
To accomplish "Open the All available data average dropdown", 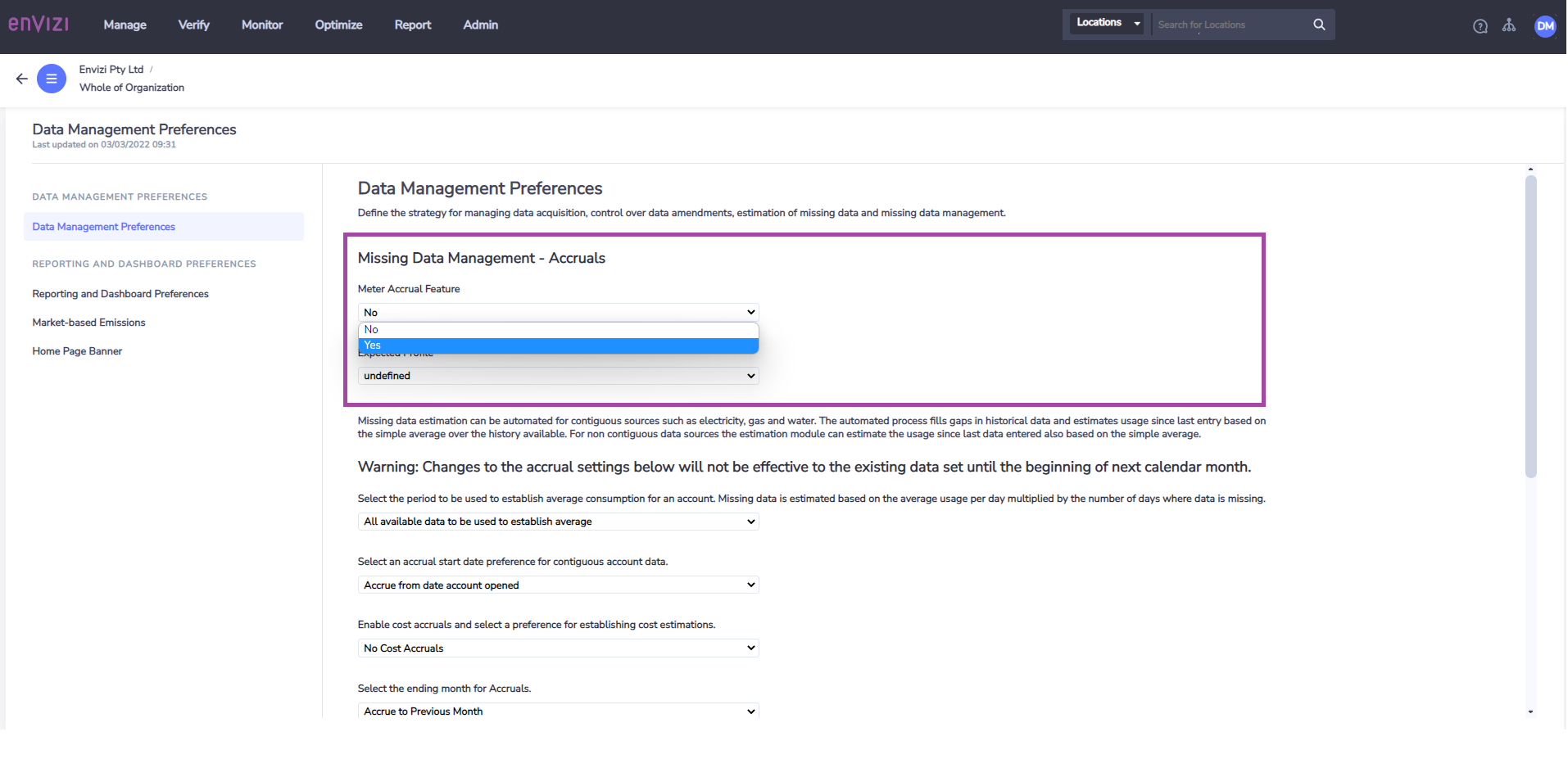I will click(x=558, y=522).
